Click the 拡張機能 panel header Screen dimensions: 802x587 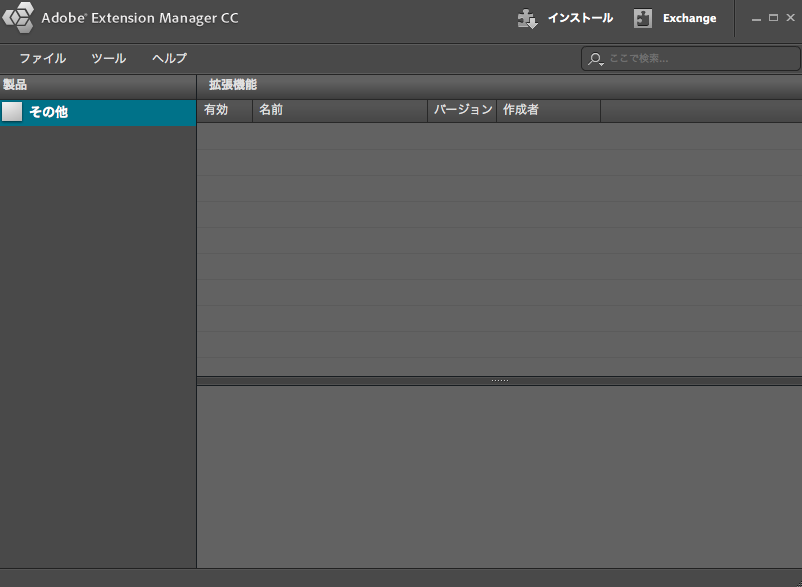pos(499,85)
